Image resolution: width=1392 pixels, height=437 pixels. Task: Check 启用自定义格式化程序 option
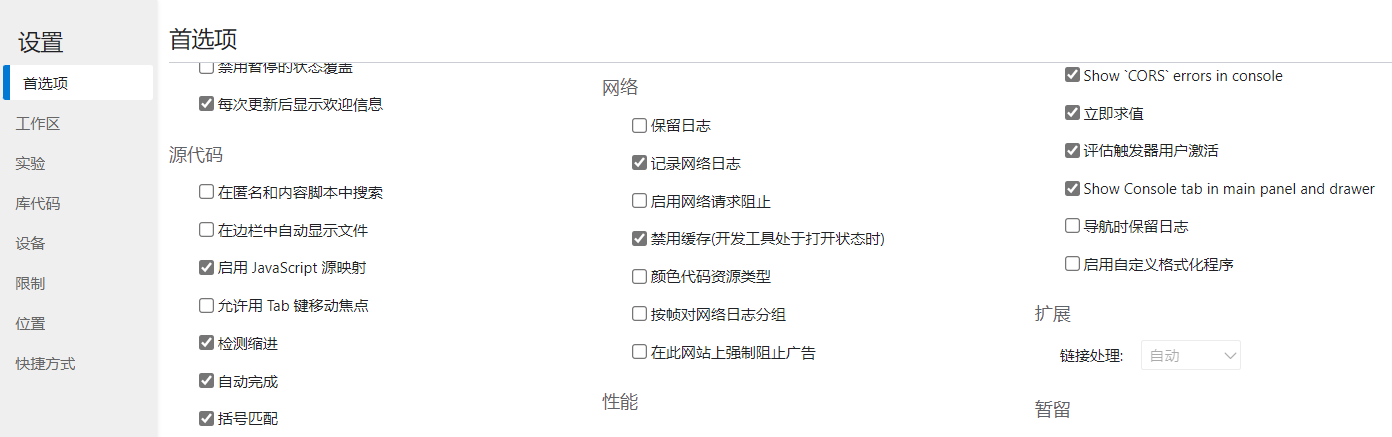(x=1073, y=264)
